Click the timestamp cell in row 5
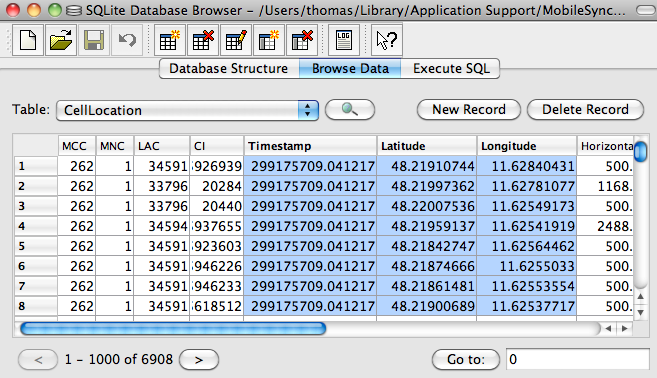Viewport: 657px width, 378px height. [x=310, y=246]
